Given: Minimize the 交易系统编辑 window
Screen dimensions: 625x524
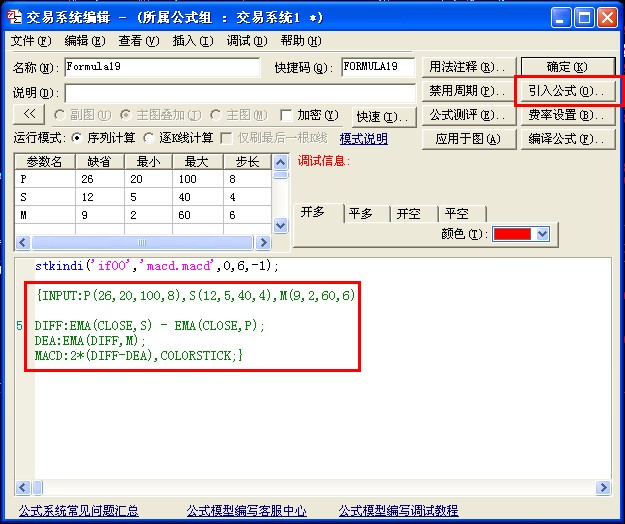Looking at the screenshot, I should 561,18.
